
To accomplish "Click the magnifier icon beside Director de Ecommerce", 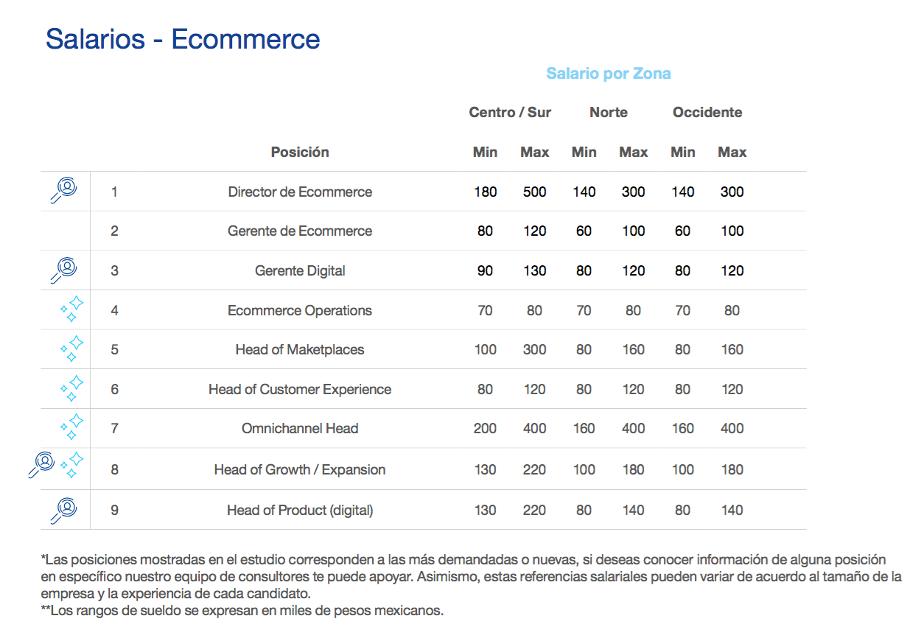I will pos(64,190).
